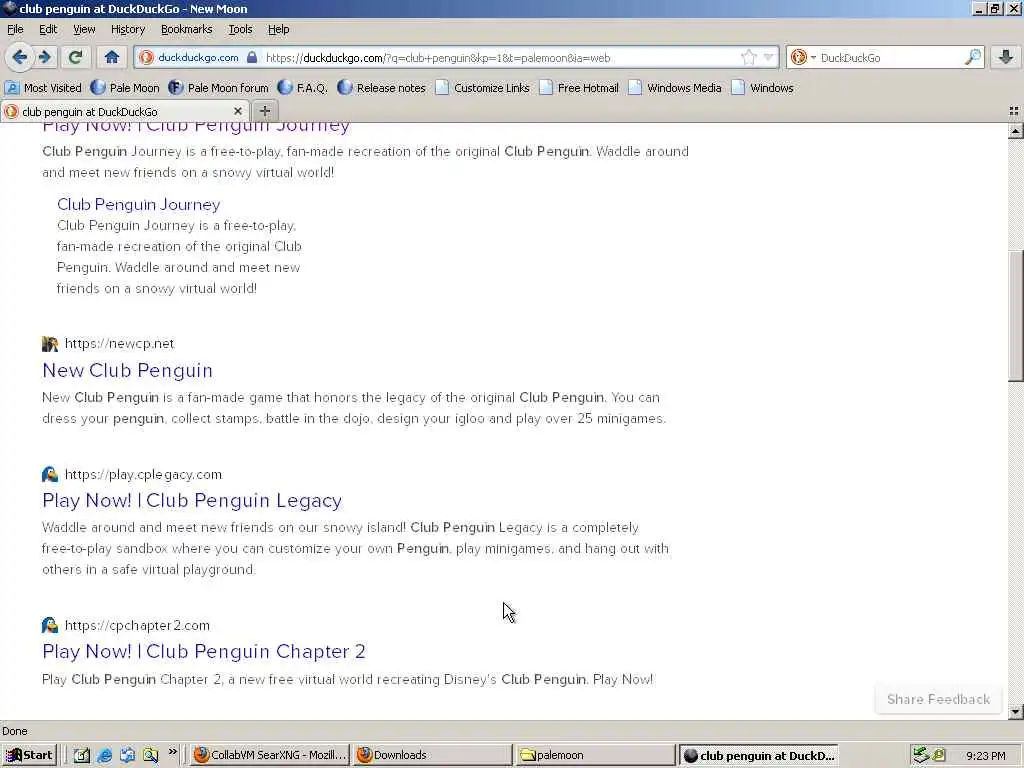Close the club penguin tab with its X

[x=238, y=111]
